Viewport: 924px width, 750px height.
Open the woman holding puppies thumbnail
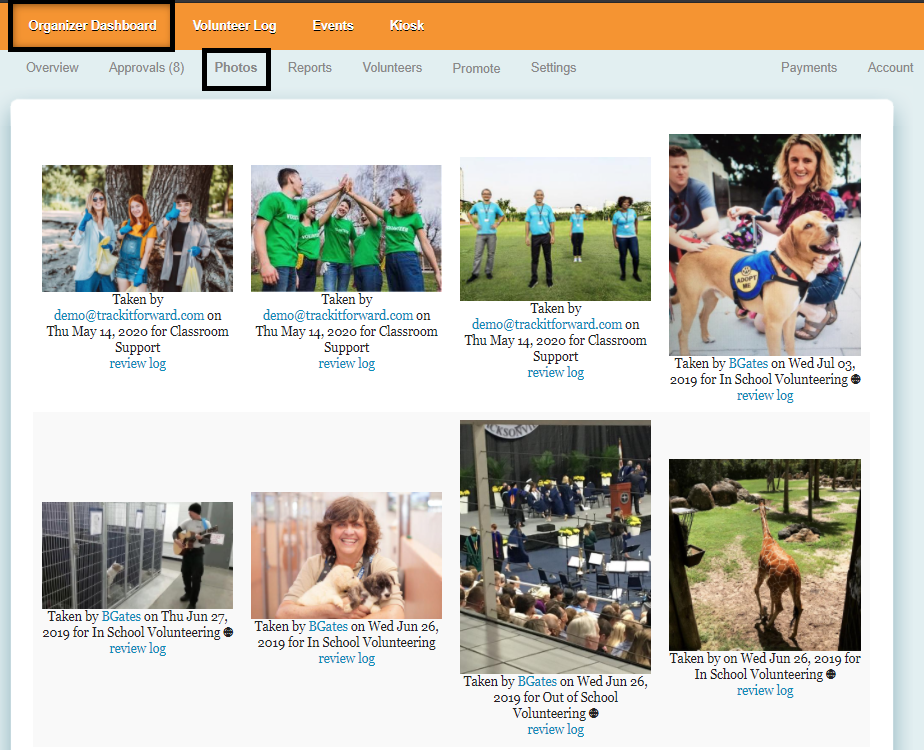point(346,555)
